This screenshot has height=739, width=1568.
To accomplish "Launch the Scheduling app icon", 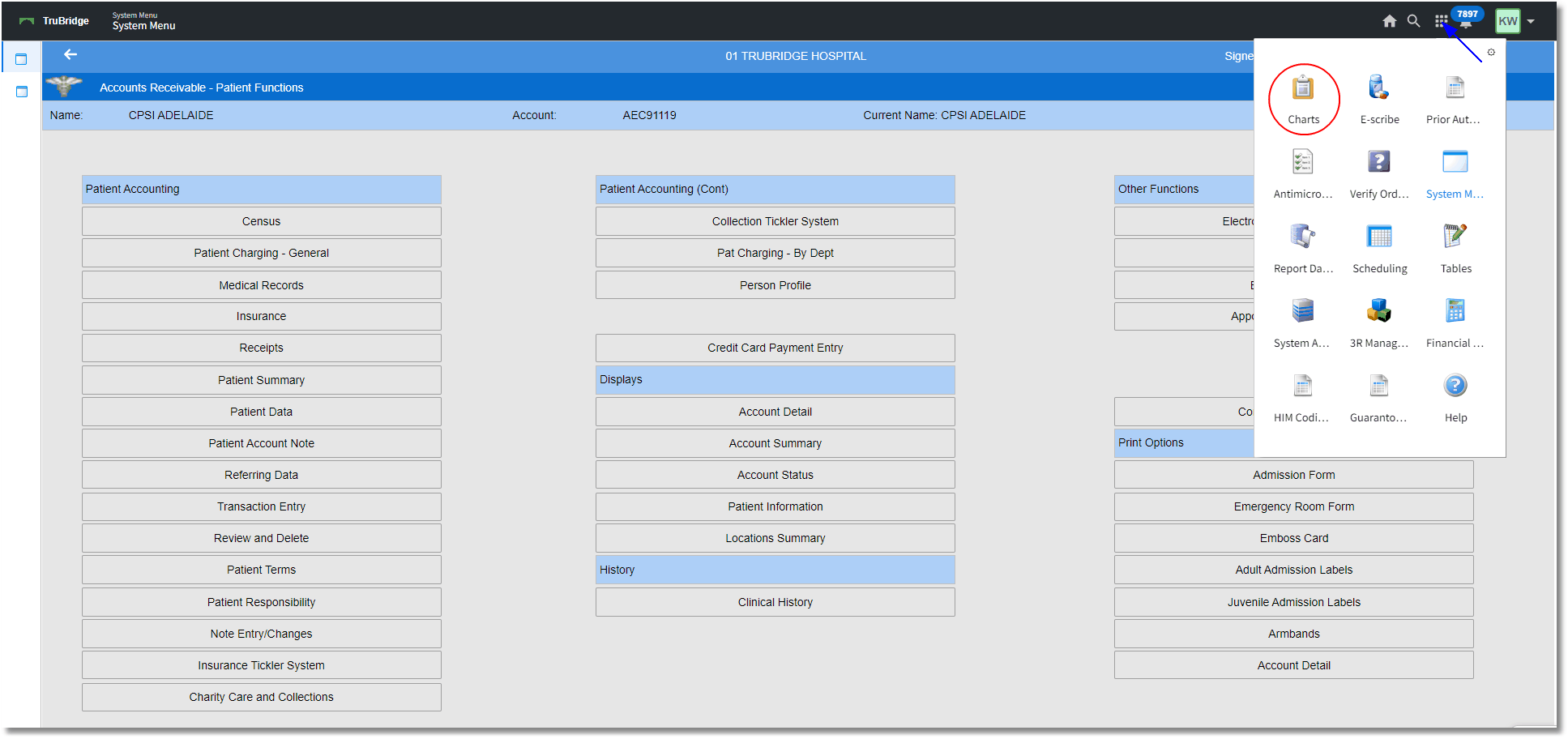I will (x=1379, y=237).
